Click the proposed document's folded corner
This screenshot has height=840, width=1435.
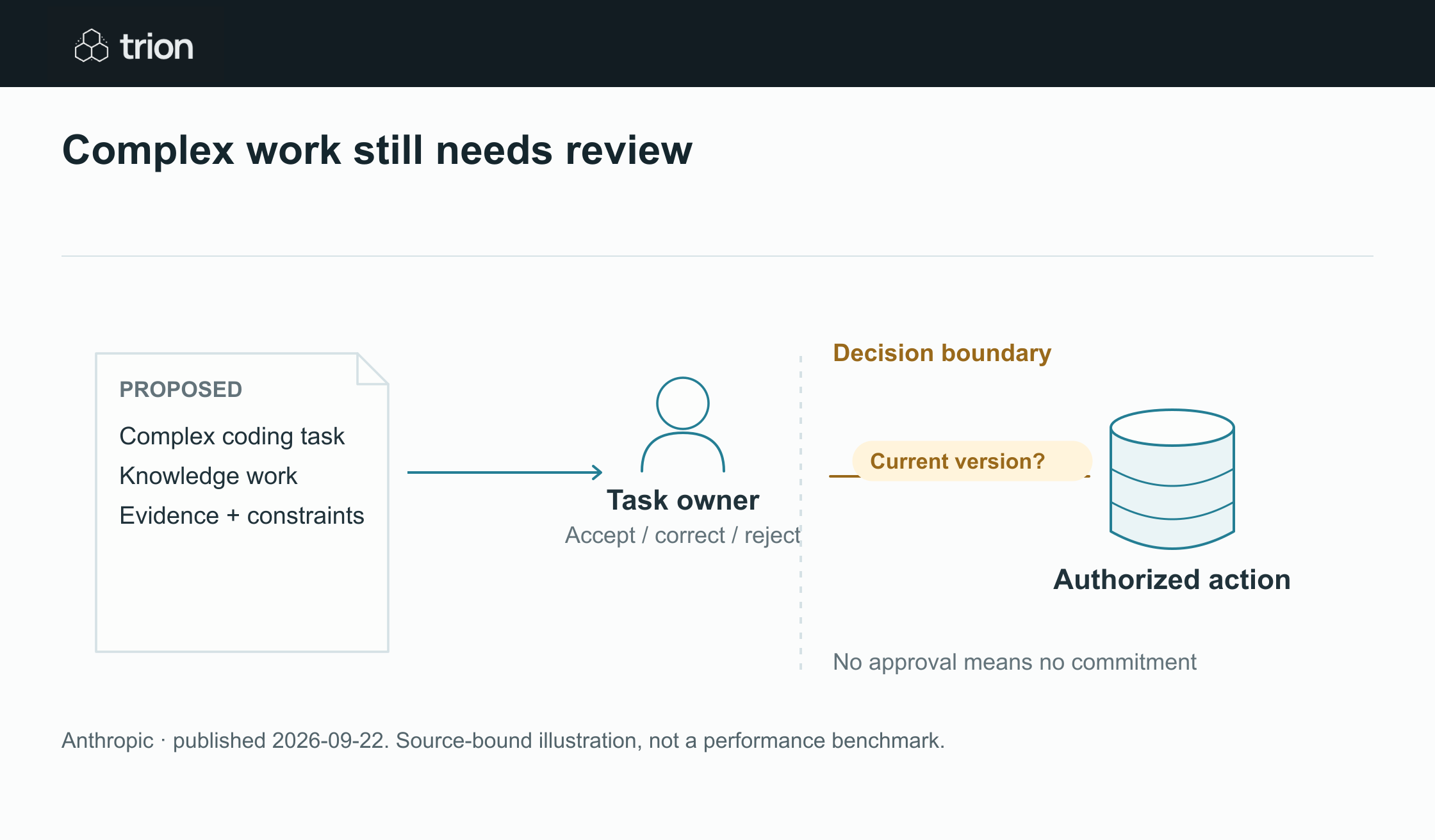[x=372, y=369]
